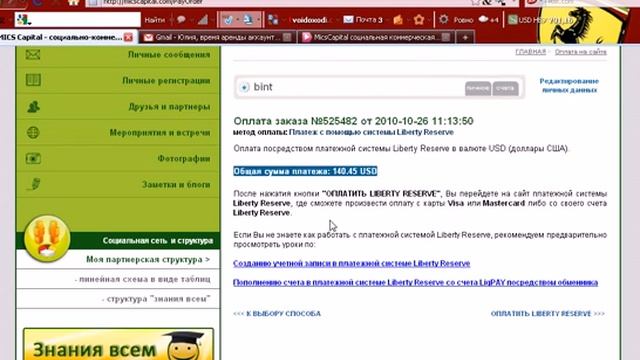The width and height of the screenshot is (640, 360).
Task: Click the Gmail tab favicon
Action: click(148, 37)
